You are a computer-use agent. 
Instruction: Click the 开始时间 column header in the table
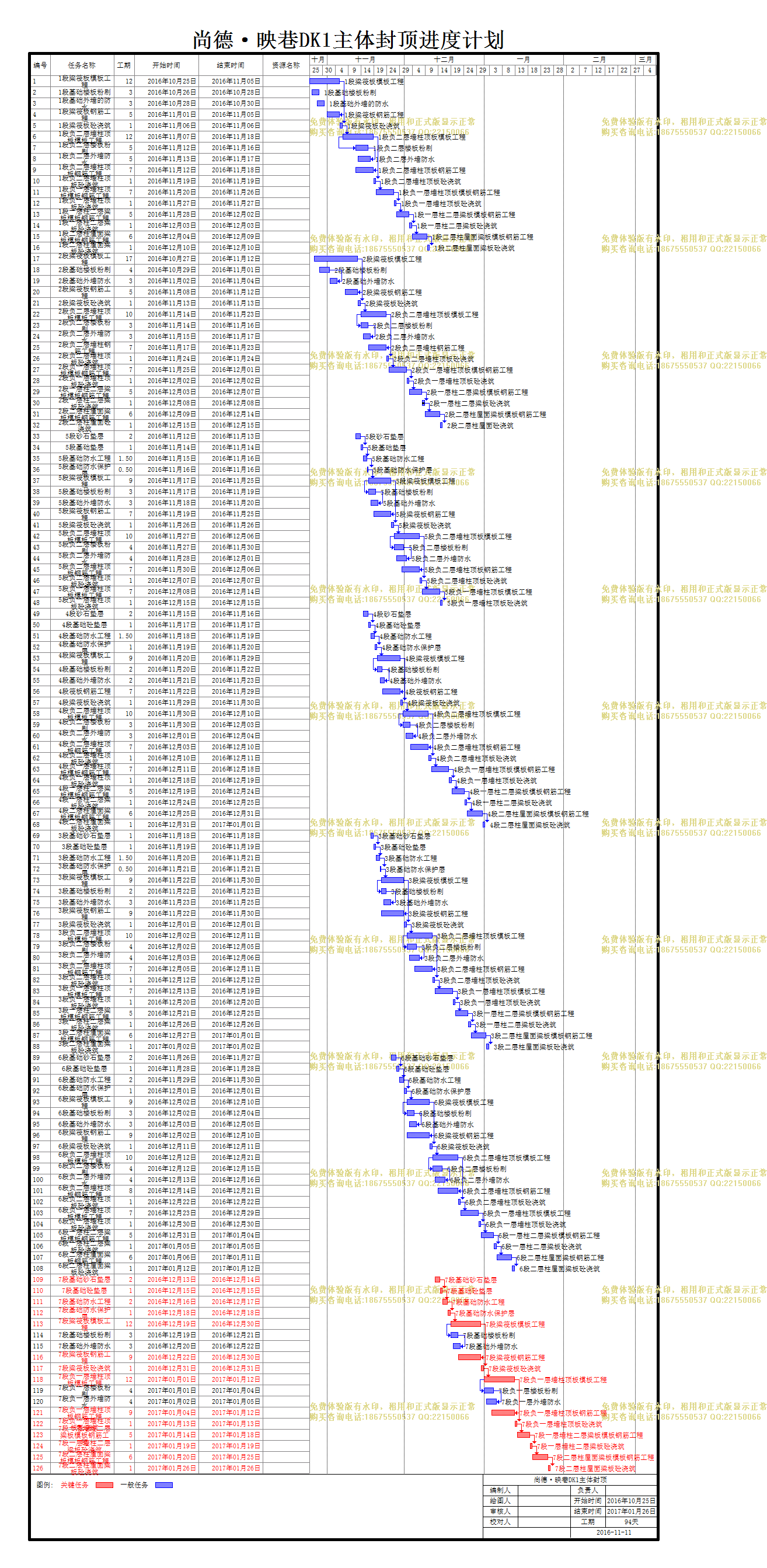pyautogui.click(x=166, y=65)
